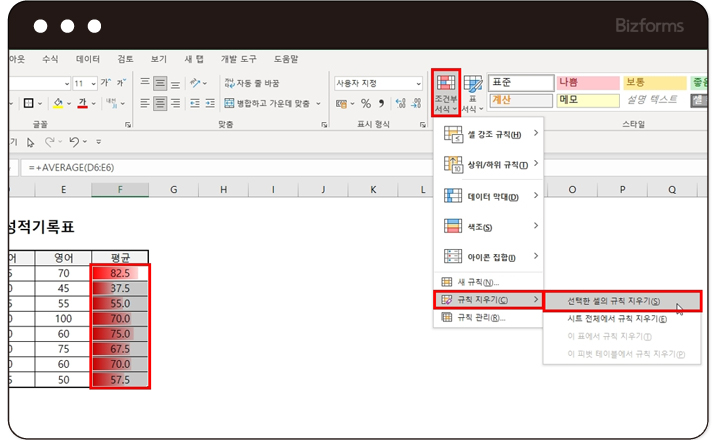Click the redo arrow in quick access
The width and height of the screenshot is (715, 440).
49,142
